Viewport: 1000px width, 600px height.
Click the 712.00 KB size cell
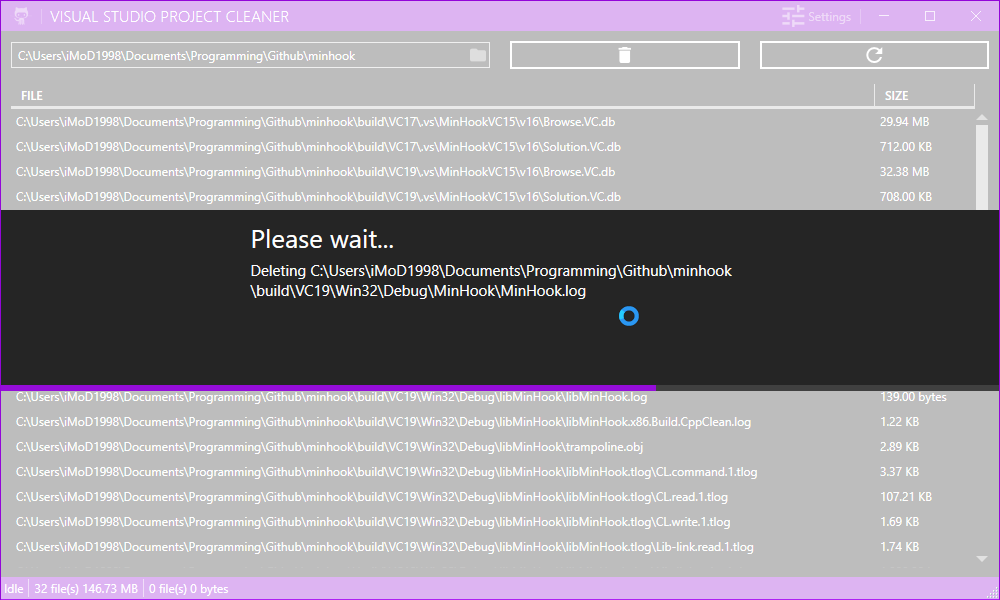906,147
